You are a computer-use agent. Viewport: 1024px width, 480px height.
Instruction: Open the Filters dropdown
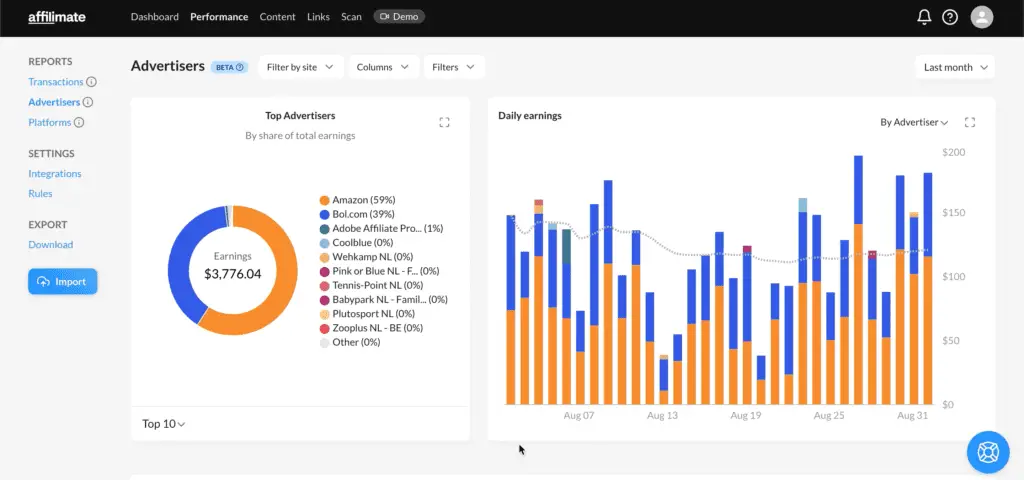[454, 67]
